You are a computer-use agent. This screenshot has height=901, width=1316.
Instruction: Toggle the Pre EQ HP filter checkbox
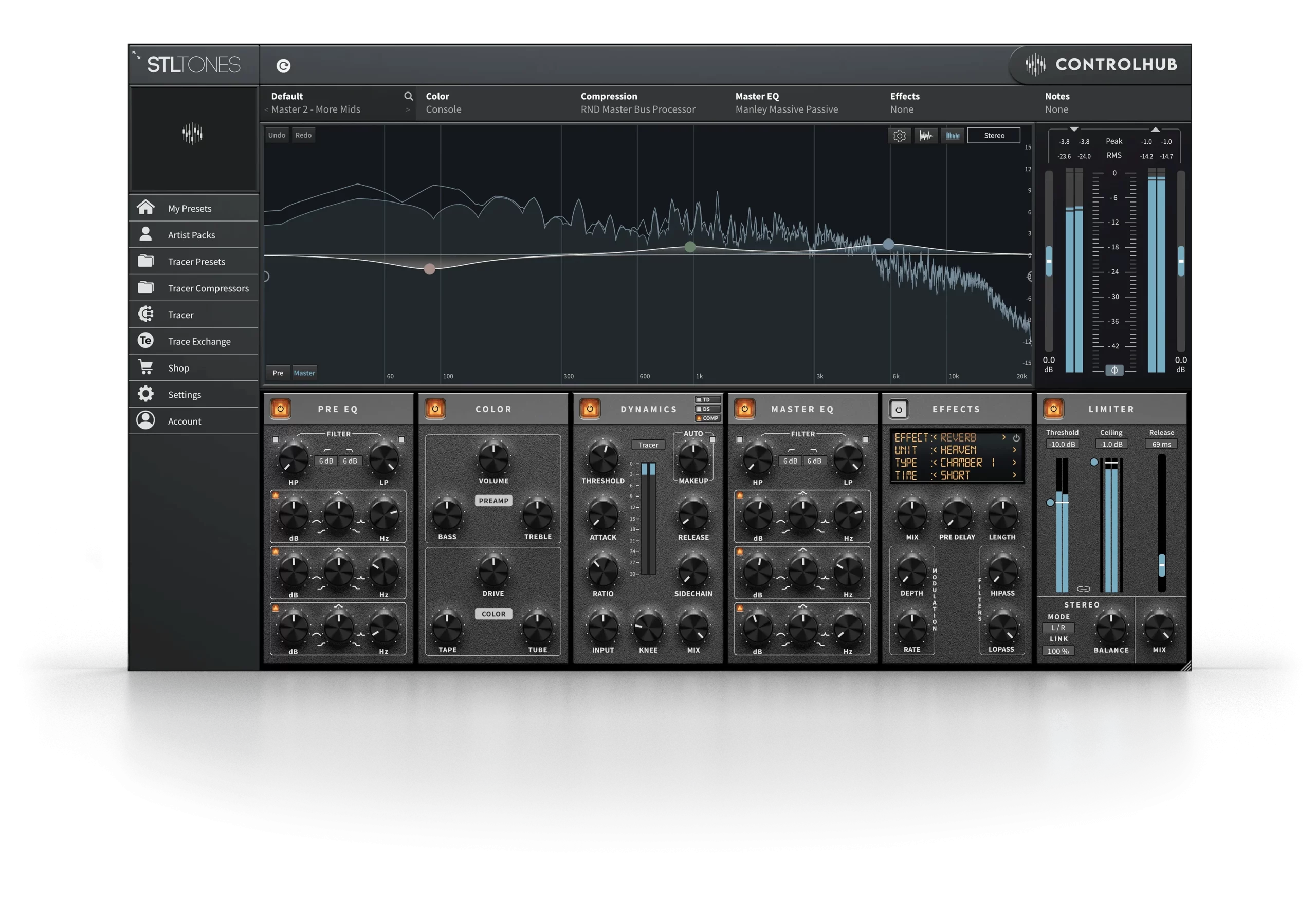[275, 439]
